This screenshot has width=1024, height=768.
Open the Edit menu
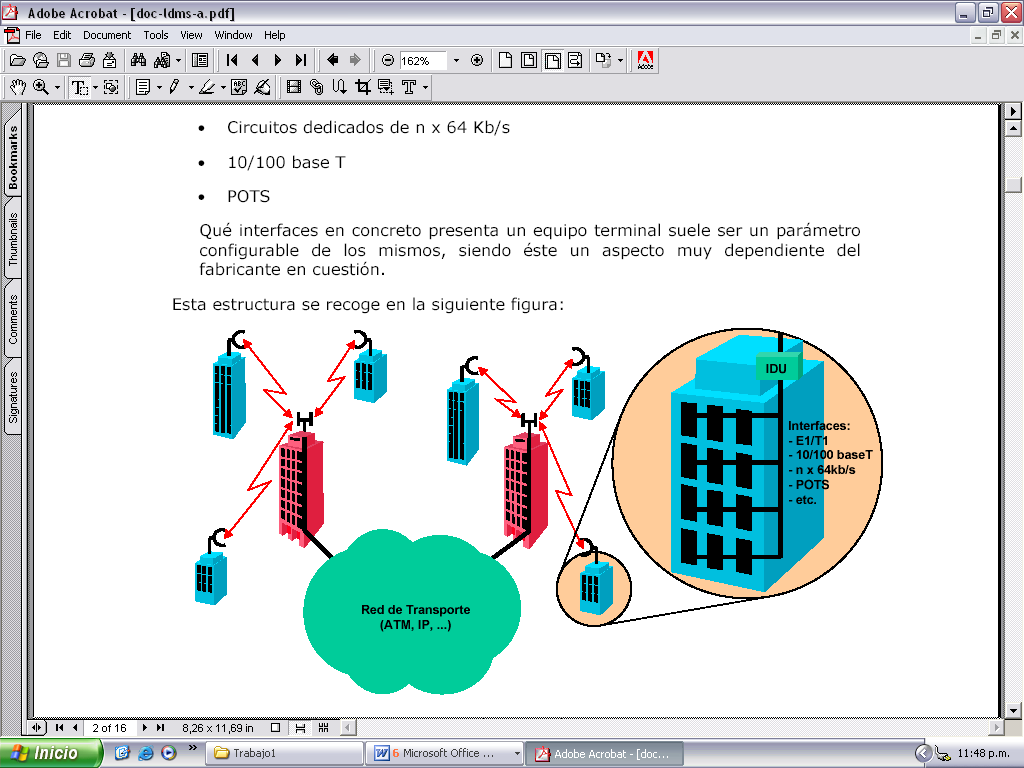(62, 35)
